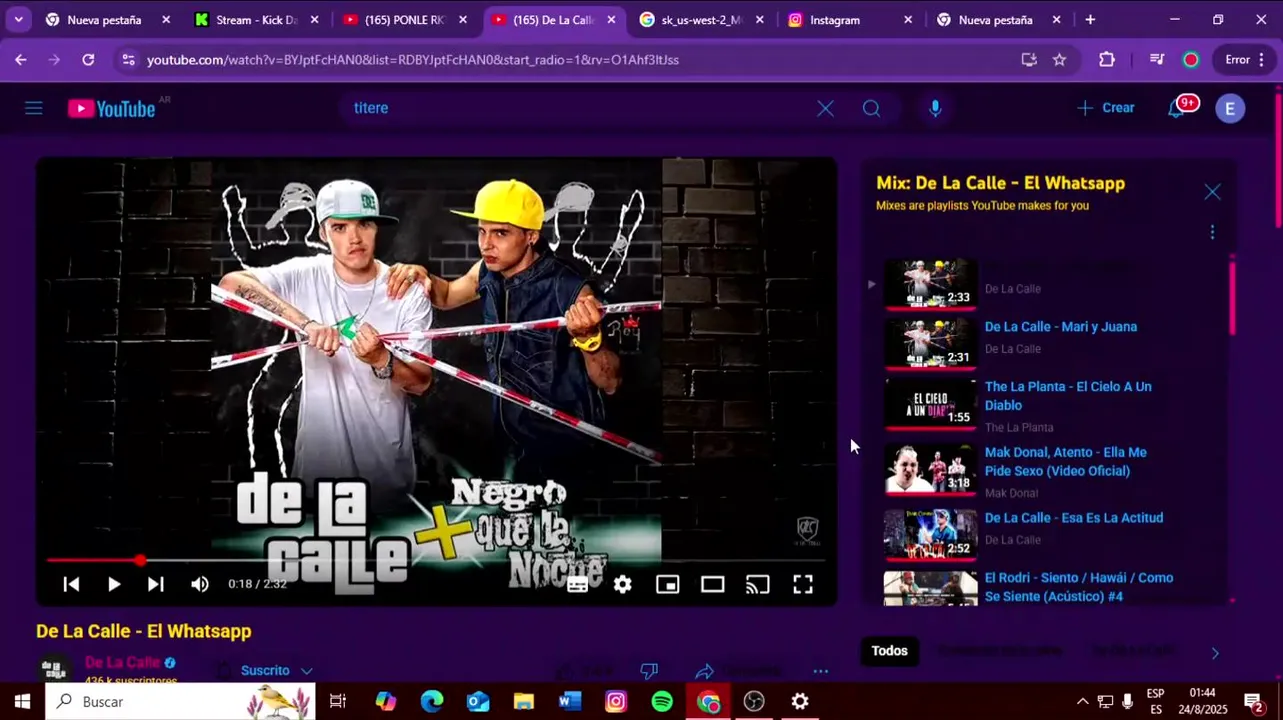Screen dimensions: 1283x720
Task: Play De La Calle - Mari y Juana
Action: coord(1060,327)
